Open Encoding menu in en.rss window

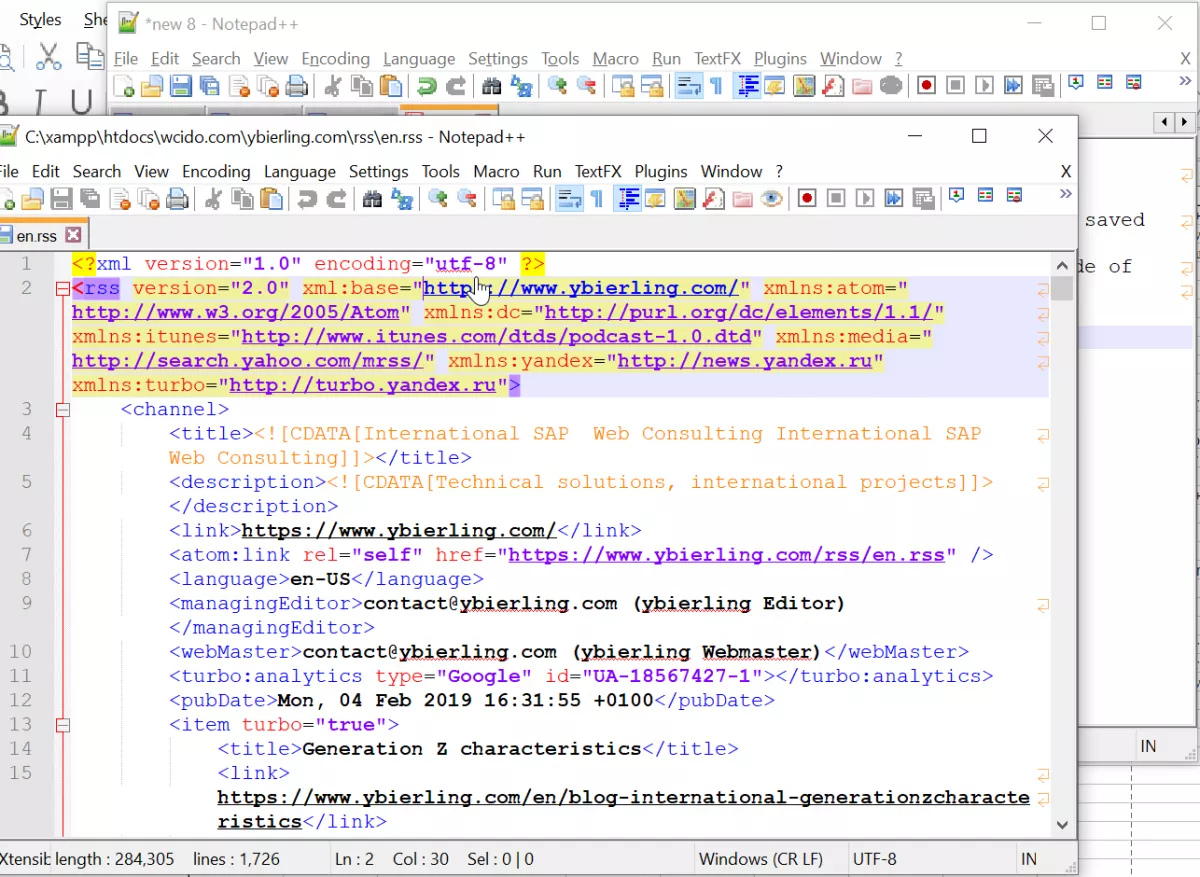pyautogui.click(x=216, y=171)
